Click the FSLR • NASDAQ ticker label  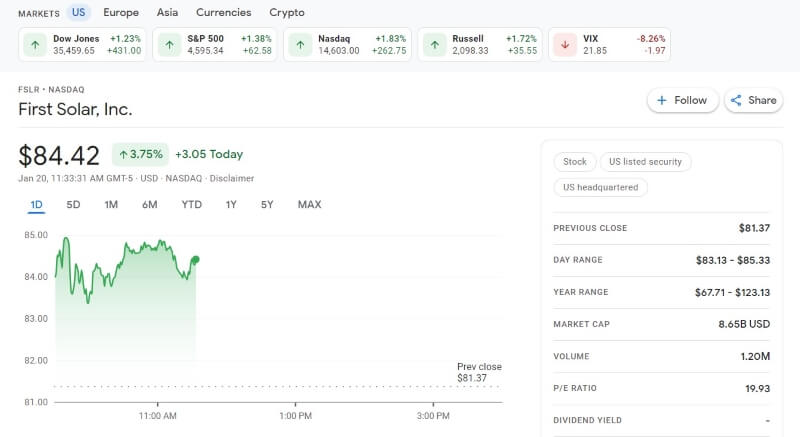(51, 90)
